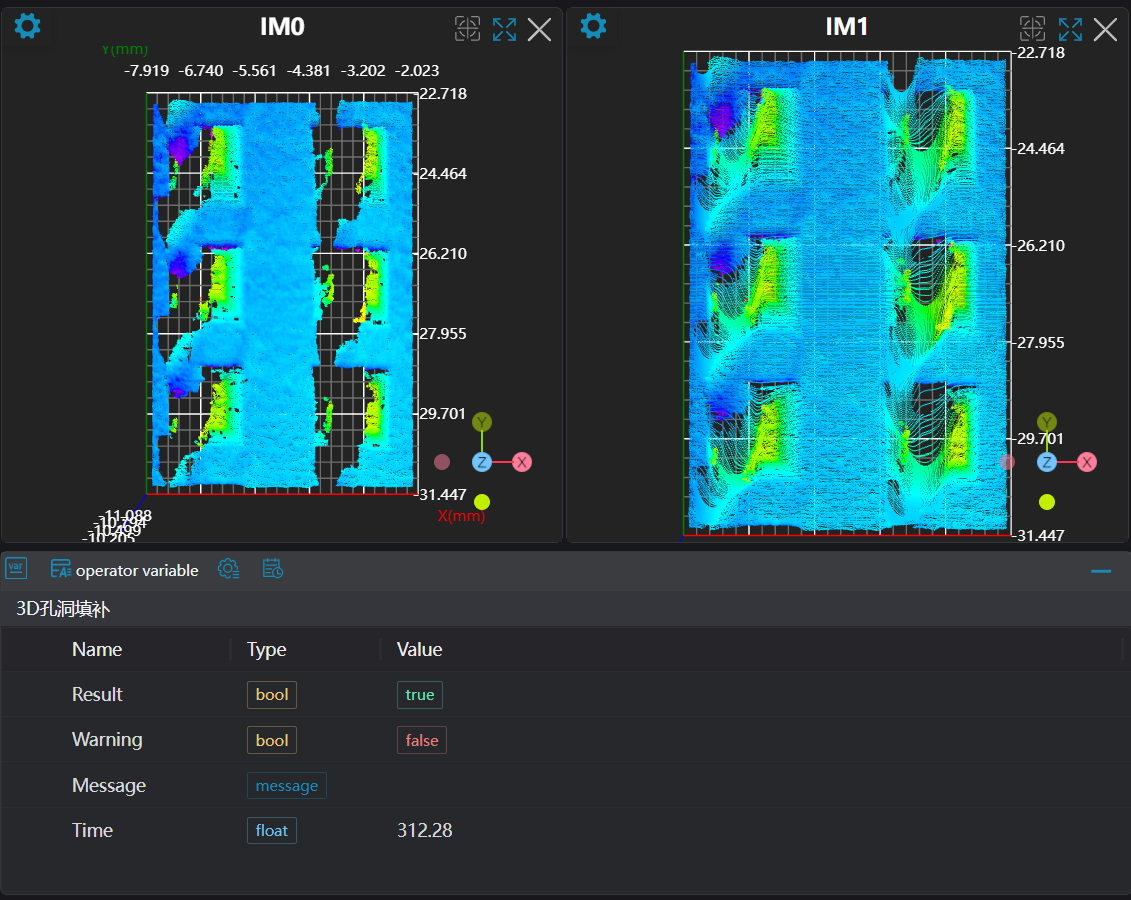Expand the IM0 view to fullscreen
1131x900 pixels.
point(504,29)
